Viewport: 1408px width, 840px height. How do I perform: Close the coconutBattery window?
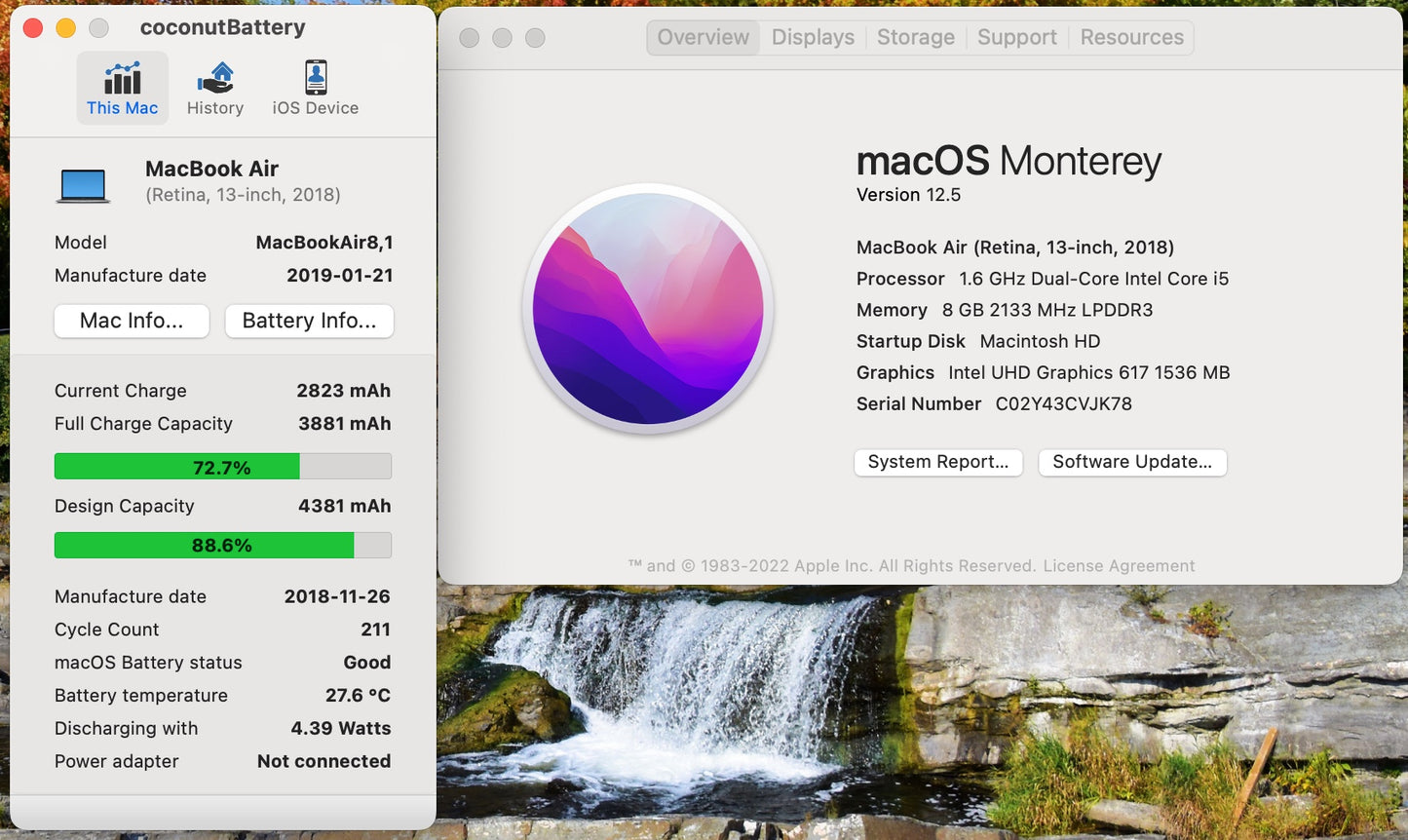pos(33,28)
